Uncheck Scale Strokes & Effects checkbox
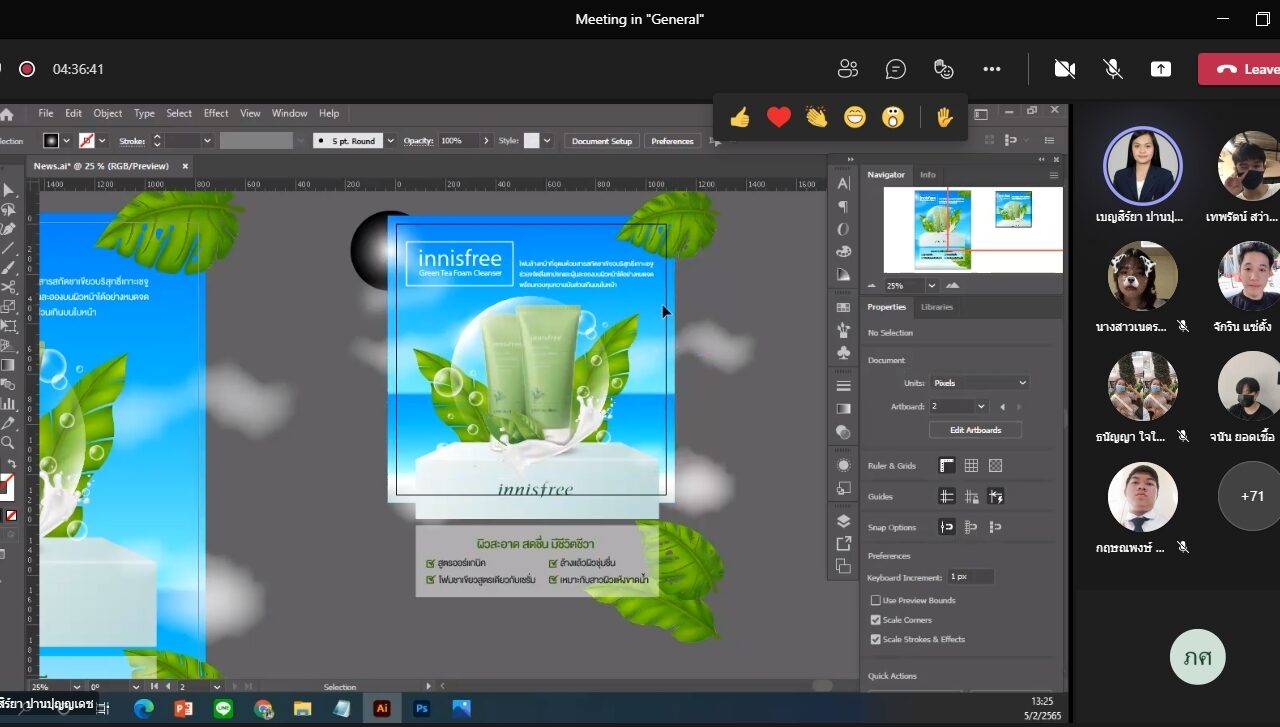This screenshot has height=727, width=1280. [876, 639]
